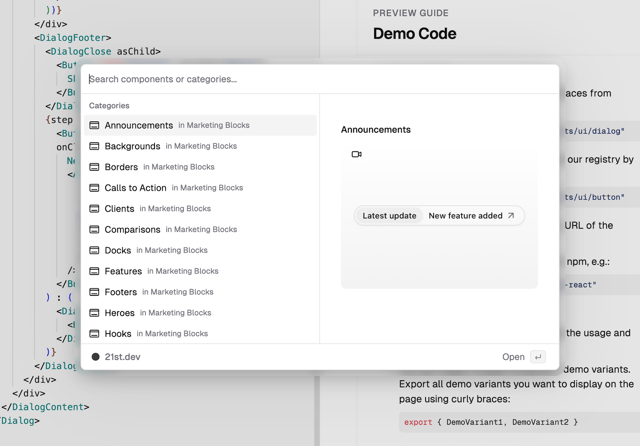Click the ts/ui/dialog" code snippet
The height and width of the screenshot is (446, 640).
point(594,131)
